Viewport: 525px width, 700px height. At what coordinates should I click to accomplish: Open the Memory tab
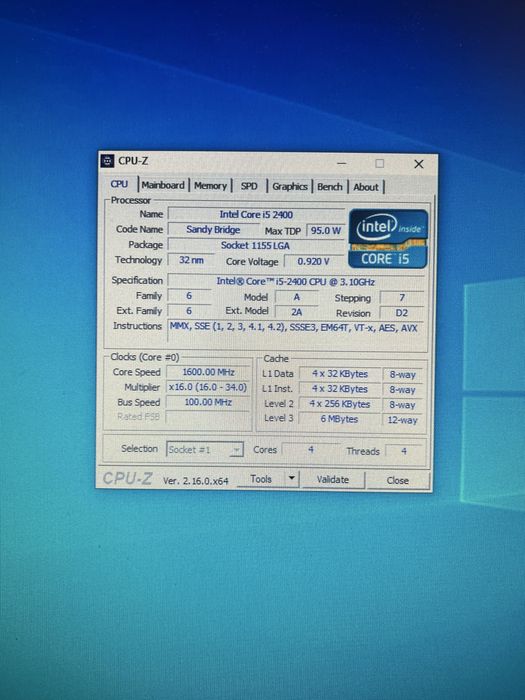click(210, 186)
